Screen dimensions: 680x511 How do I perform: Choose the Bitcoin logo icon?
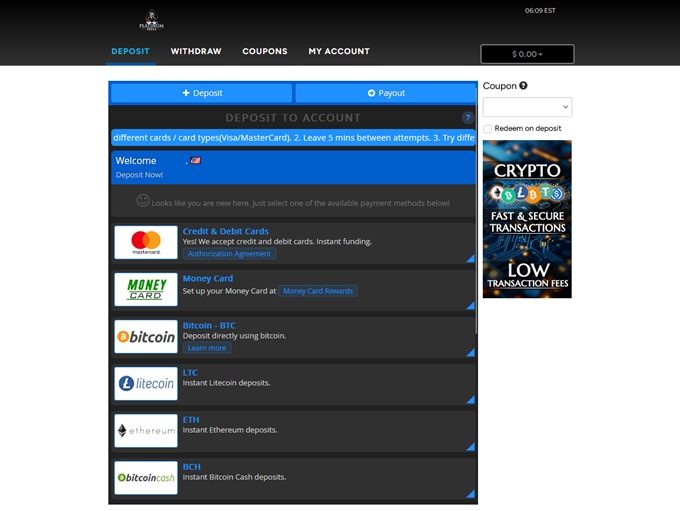(146, 337)
